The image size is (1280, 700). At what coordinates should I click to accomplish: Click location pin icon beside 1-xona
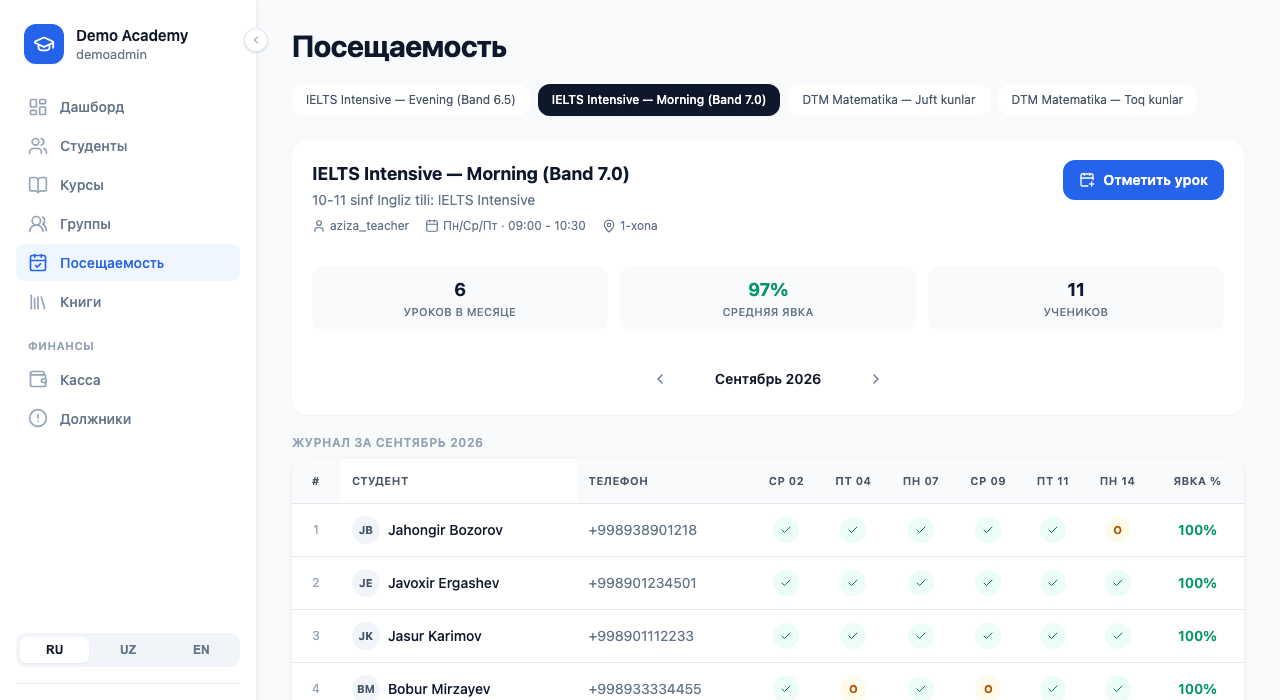(x=609, y=226)
